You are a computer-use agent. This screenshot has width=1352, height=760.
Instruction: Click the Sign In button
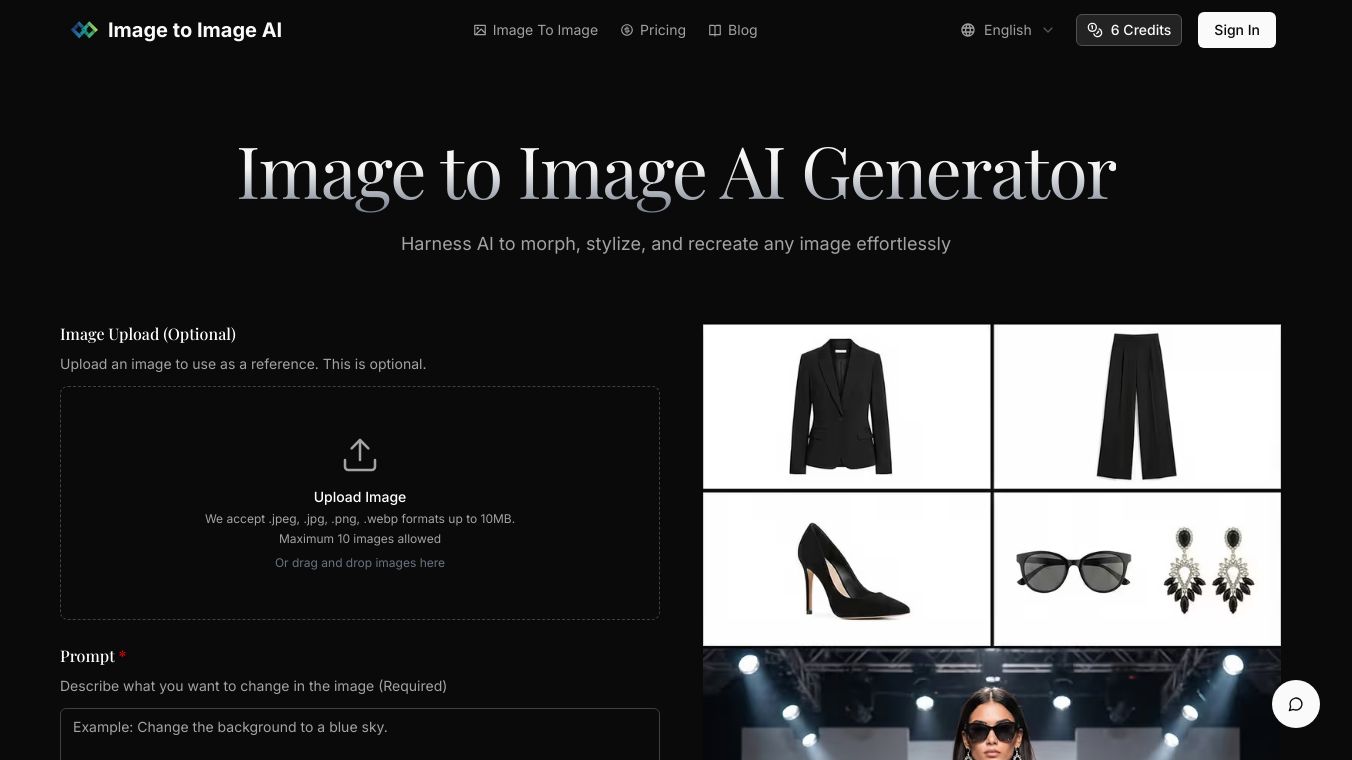(x=1236, y=30)
